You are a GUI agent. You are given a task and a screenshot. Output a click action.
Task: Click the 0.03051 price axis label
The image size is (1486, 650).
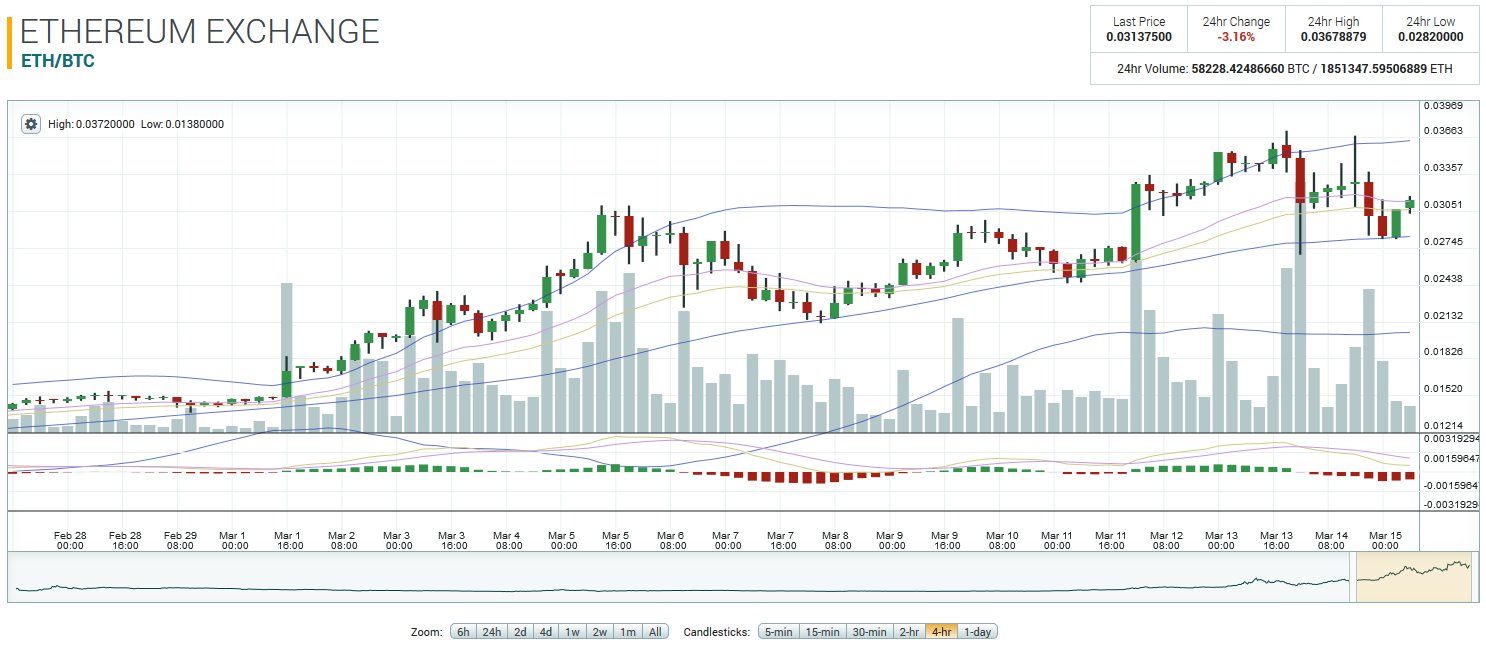1443,205
